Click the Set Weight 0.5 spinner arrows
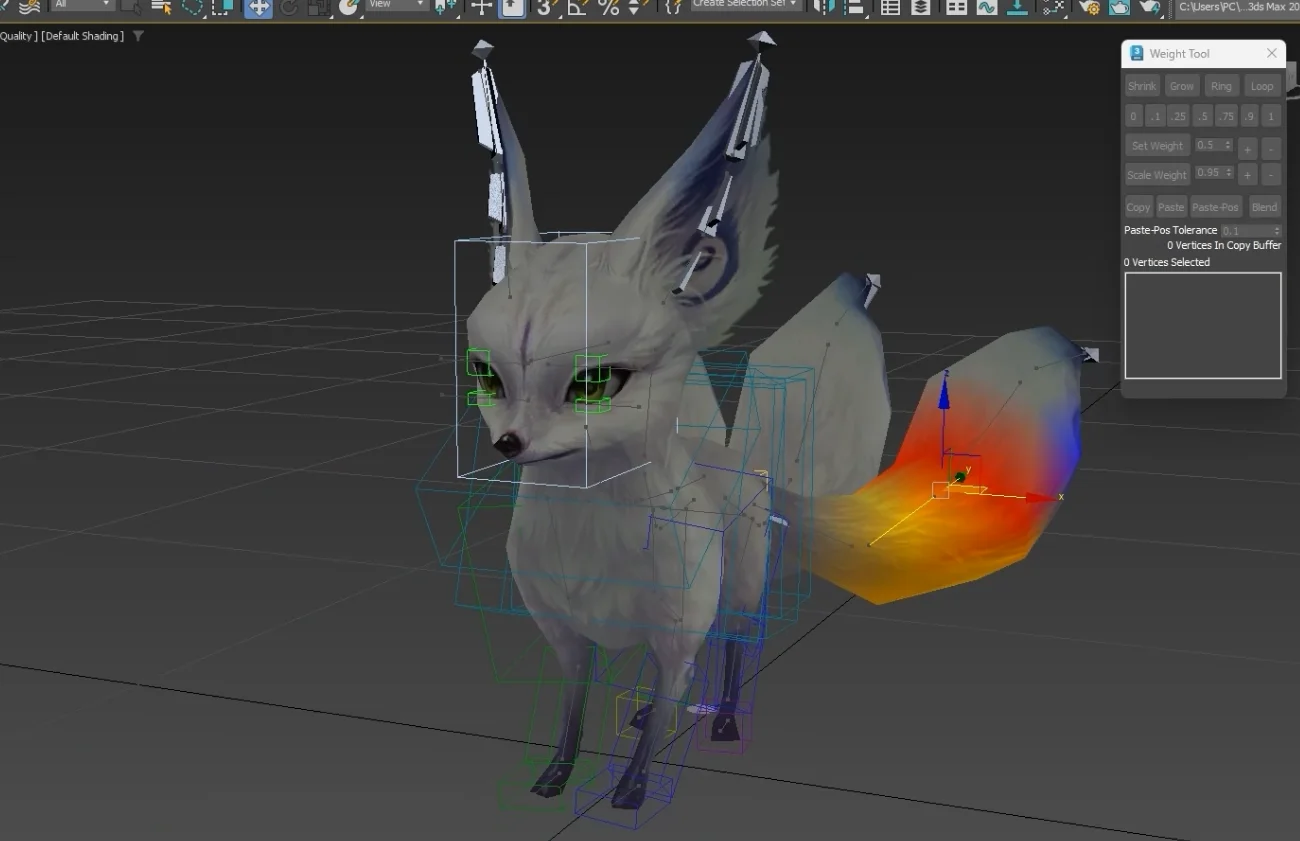Screen dimensions: 1300x841 pos(1228,145)
